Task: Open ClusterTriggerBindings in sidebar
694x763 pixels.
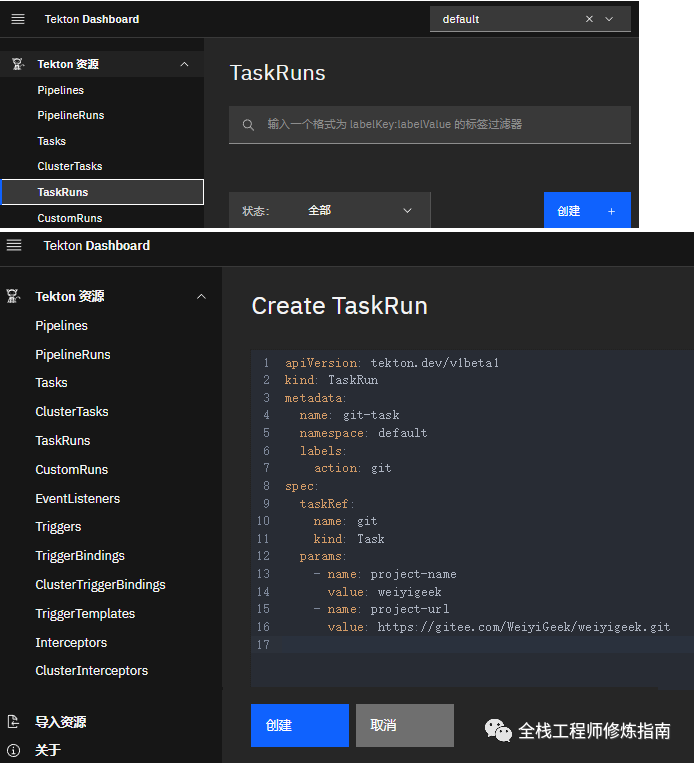Action: [100, 584]
